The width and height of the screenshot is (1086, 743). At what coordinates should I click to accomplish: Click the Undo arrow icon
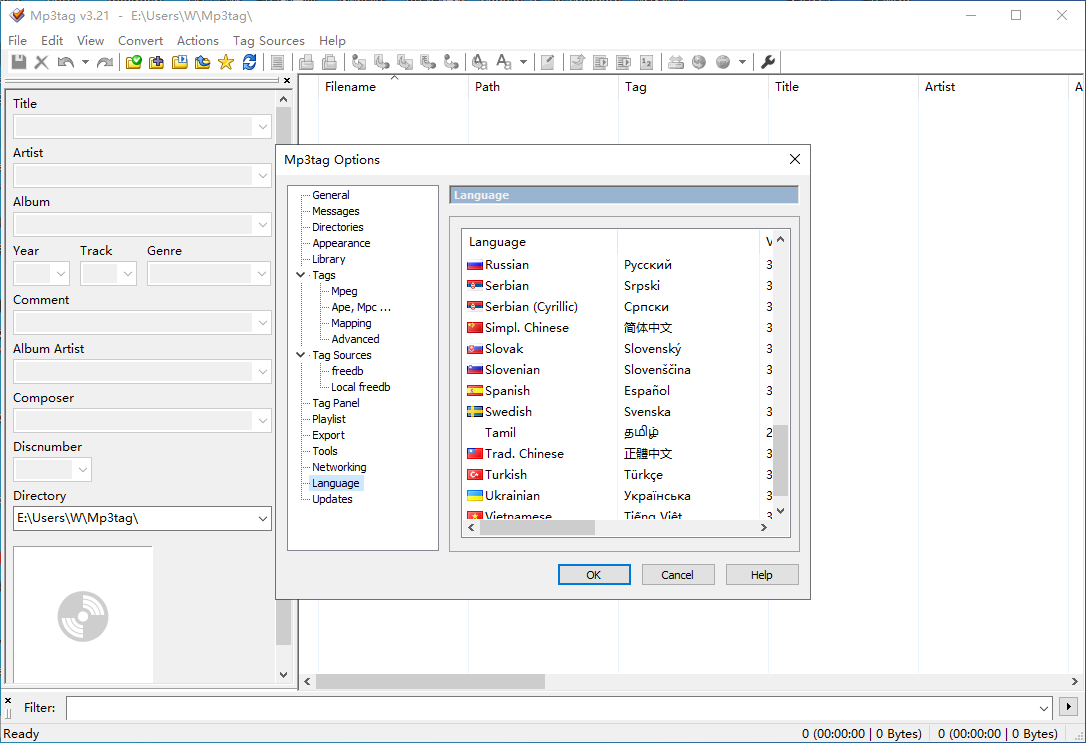click(x=66, y=62)
